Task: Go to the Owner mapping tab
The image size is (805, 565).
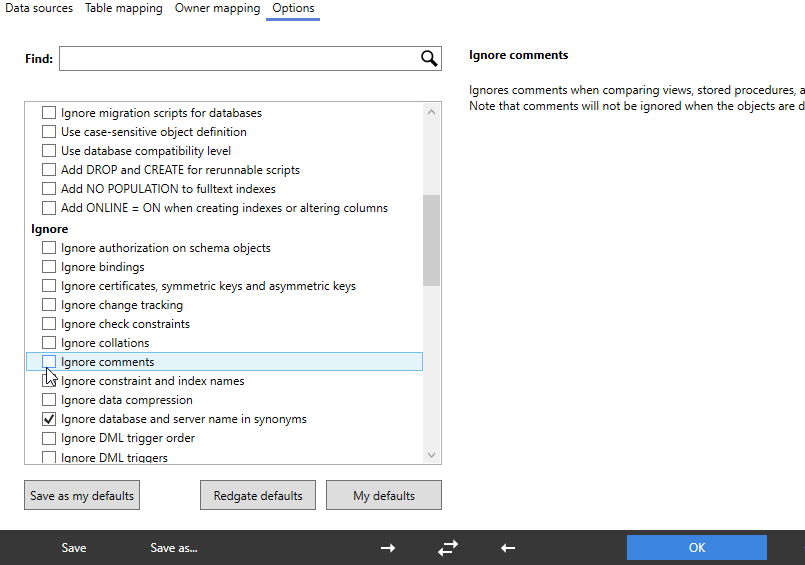Action: click(x=217, y=9)
